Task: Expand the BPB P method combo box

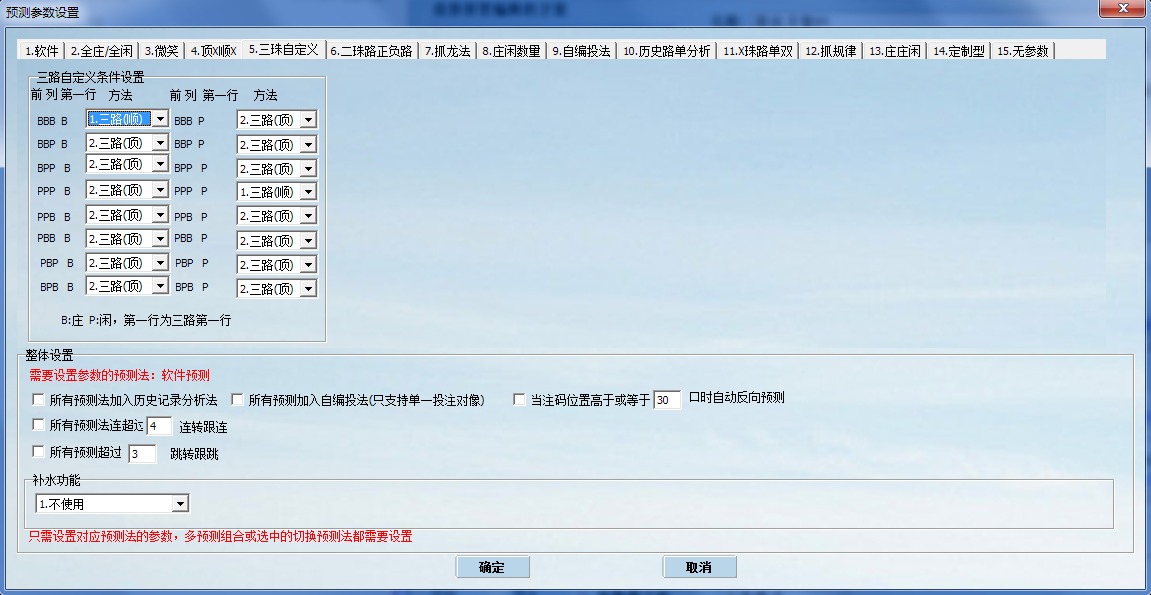Action: point(307,287)
